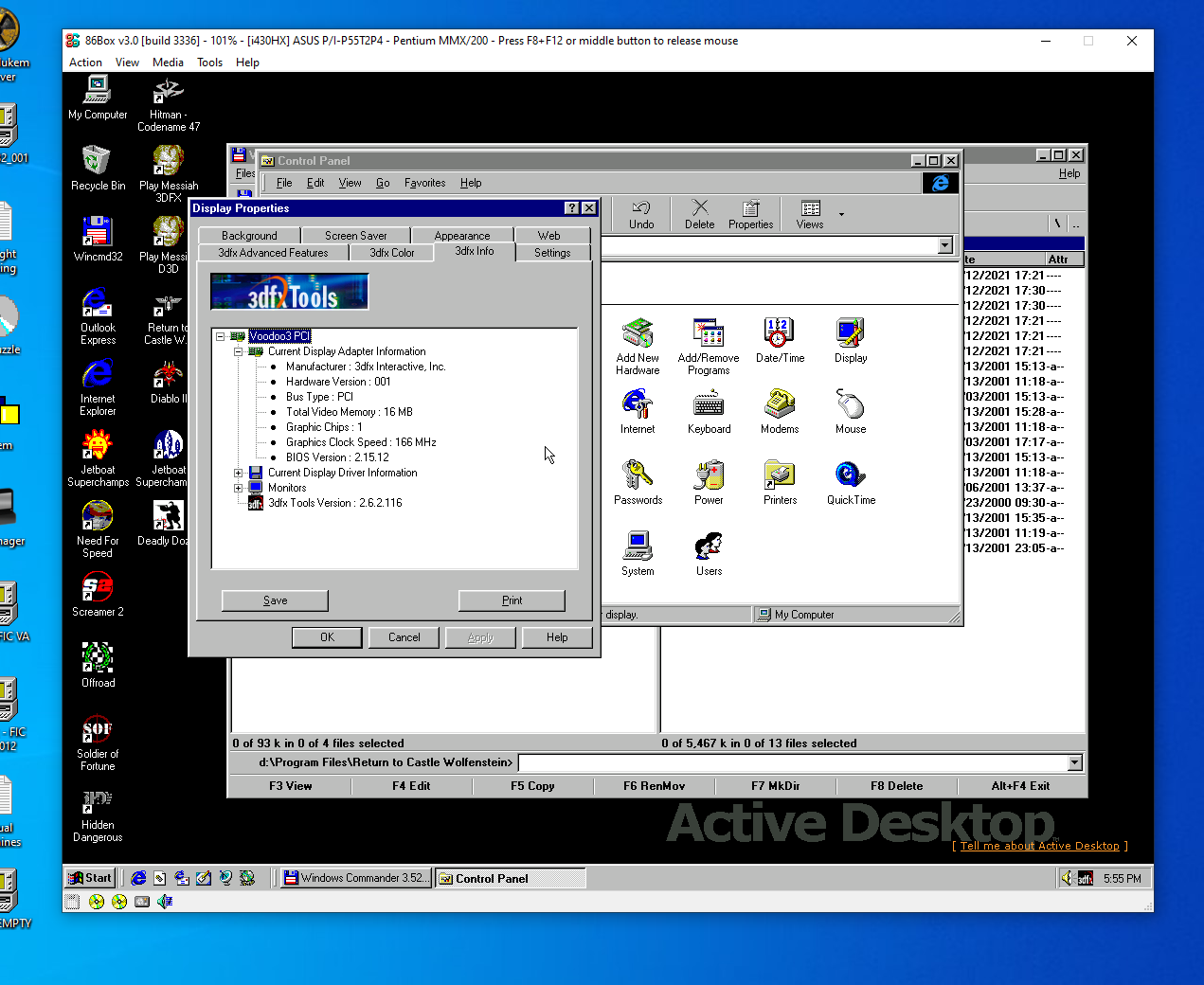Screen dimensions: 1204x985
Task: Open Users control panel icon
Action: [709, 554]
